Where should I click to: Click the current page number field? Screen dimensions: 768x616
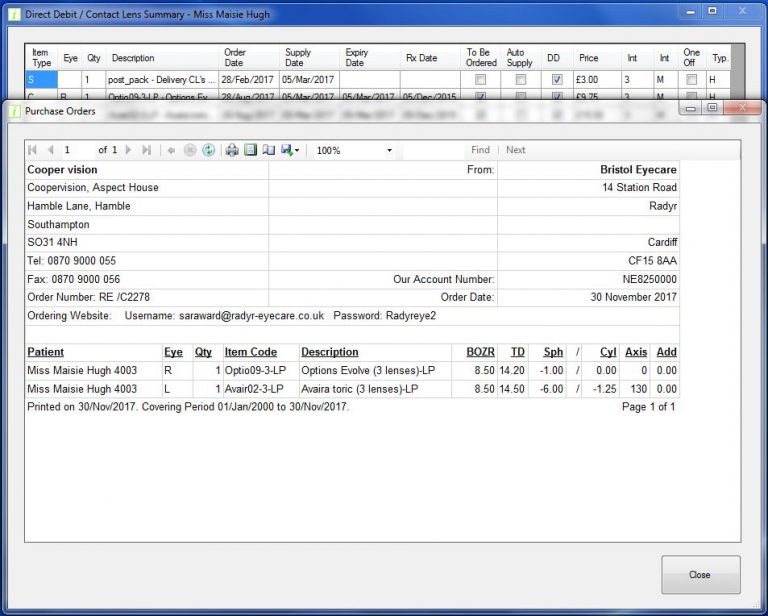point(77,150)
